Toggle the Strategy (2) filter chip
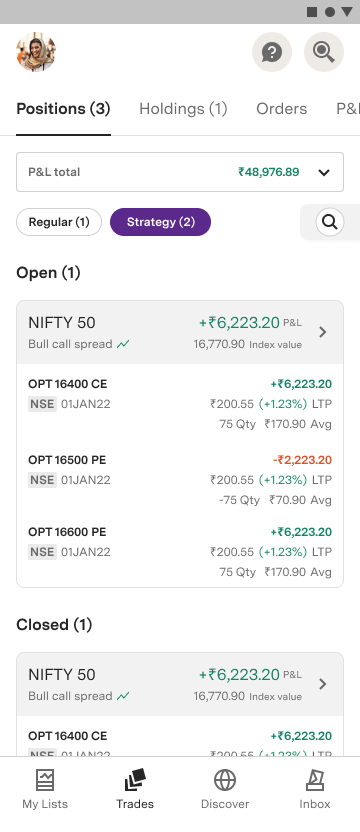The width and height of the screenshot is (360, 832). coord(160,222)
